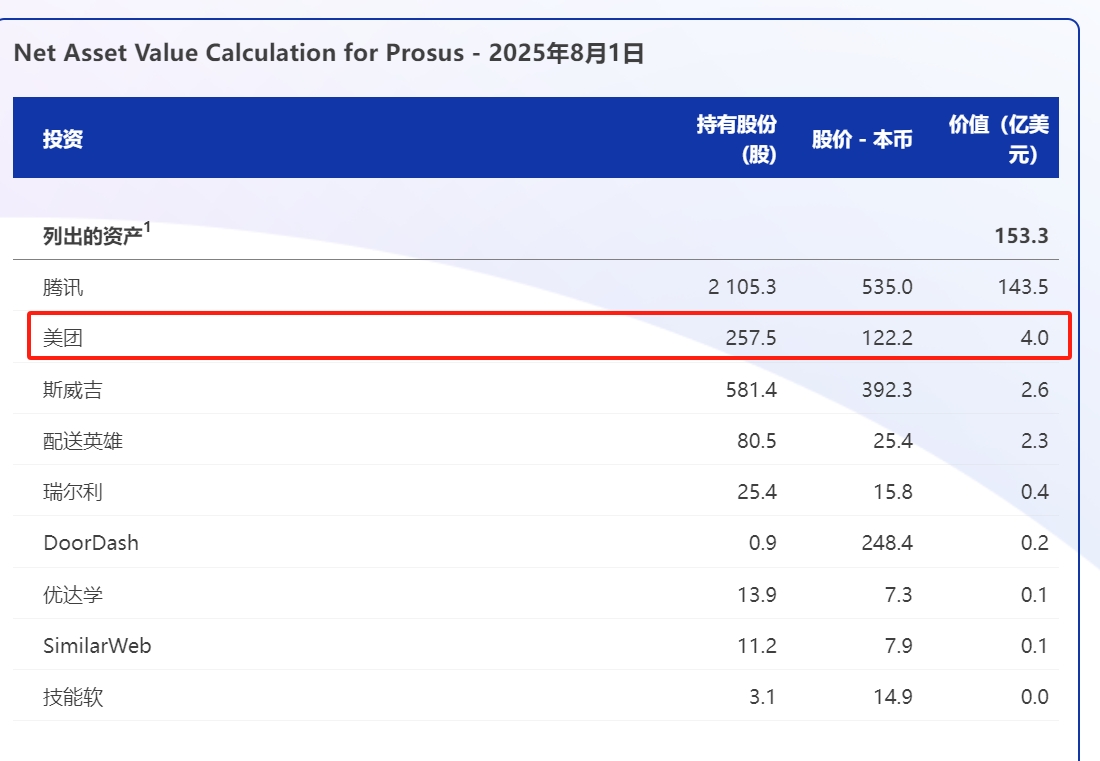Click 美团 shares held 257.5
This screenshot has height=761, width=1100.
tap(751, 338)
